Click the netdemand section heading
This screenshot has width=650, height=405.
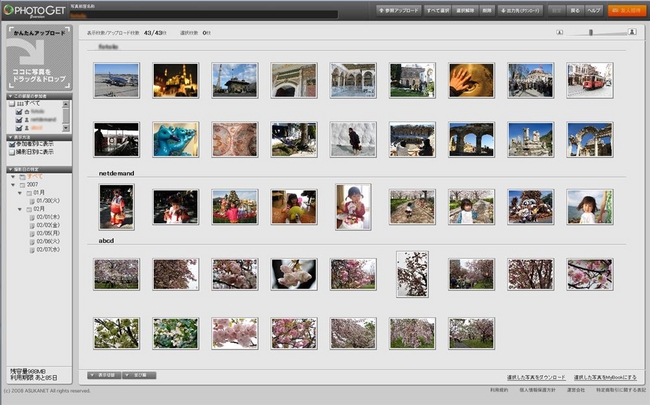click(116, 173)
